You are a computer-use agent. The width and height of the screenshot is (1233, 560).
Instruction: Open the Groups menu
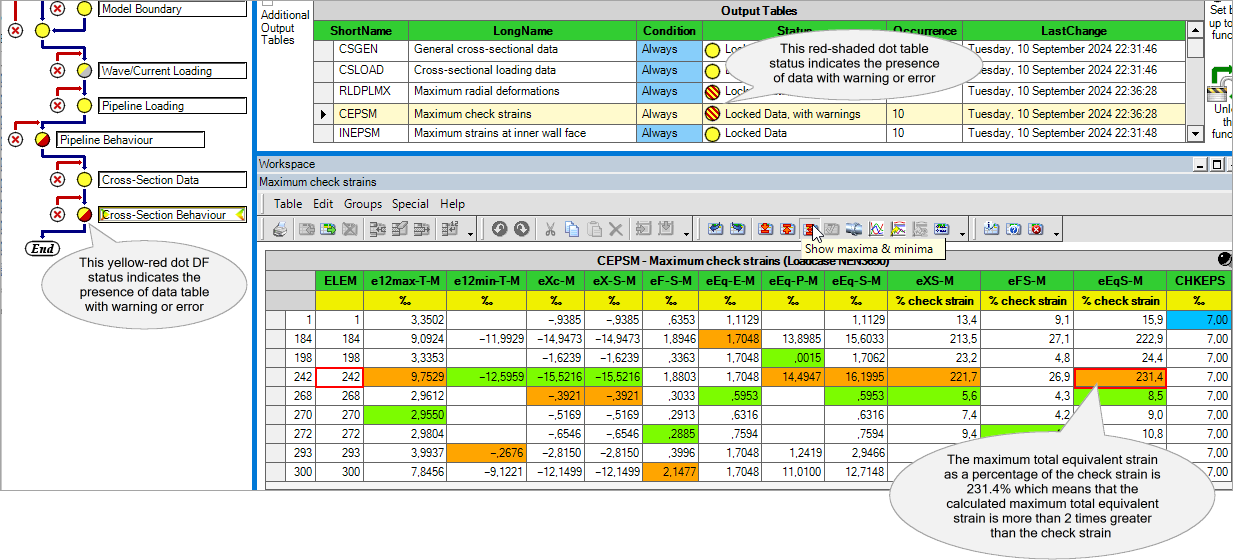[363, 204]
